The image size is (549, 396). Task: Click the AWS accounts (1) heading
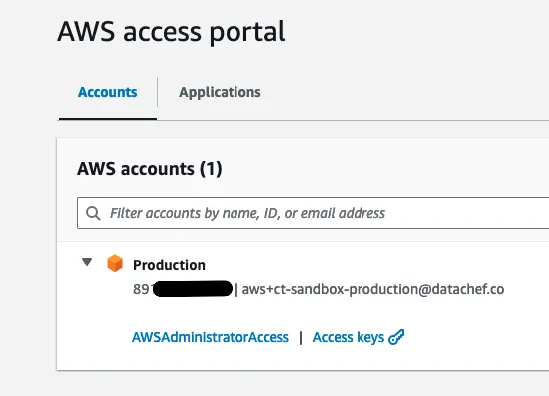[150, 169]
